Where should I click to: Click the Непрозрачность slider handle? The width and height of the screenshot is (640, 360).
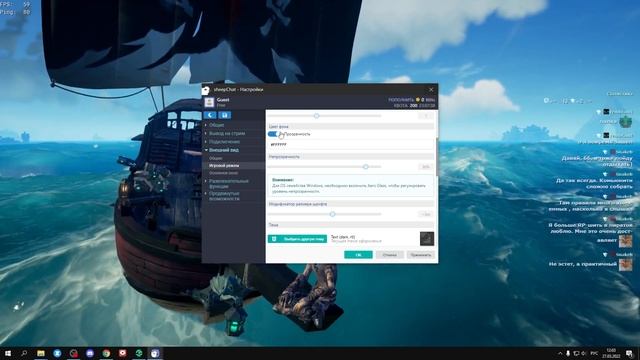tap(366, 167)
